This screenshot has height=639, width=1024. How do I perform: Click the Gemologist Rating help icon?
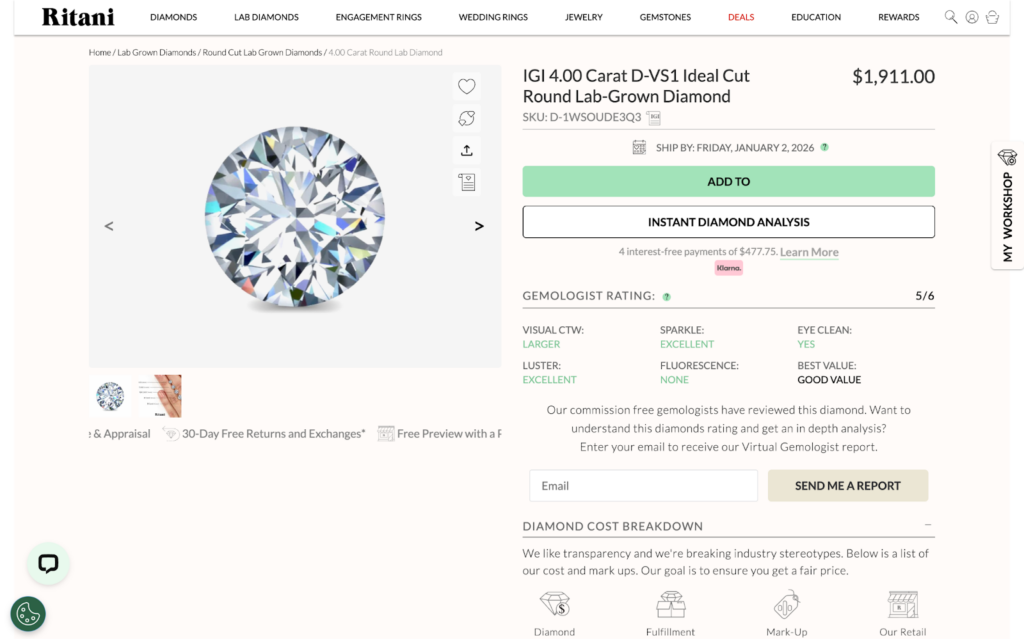(x=667, y=297)
